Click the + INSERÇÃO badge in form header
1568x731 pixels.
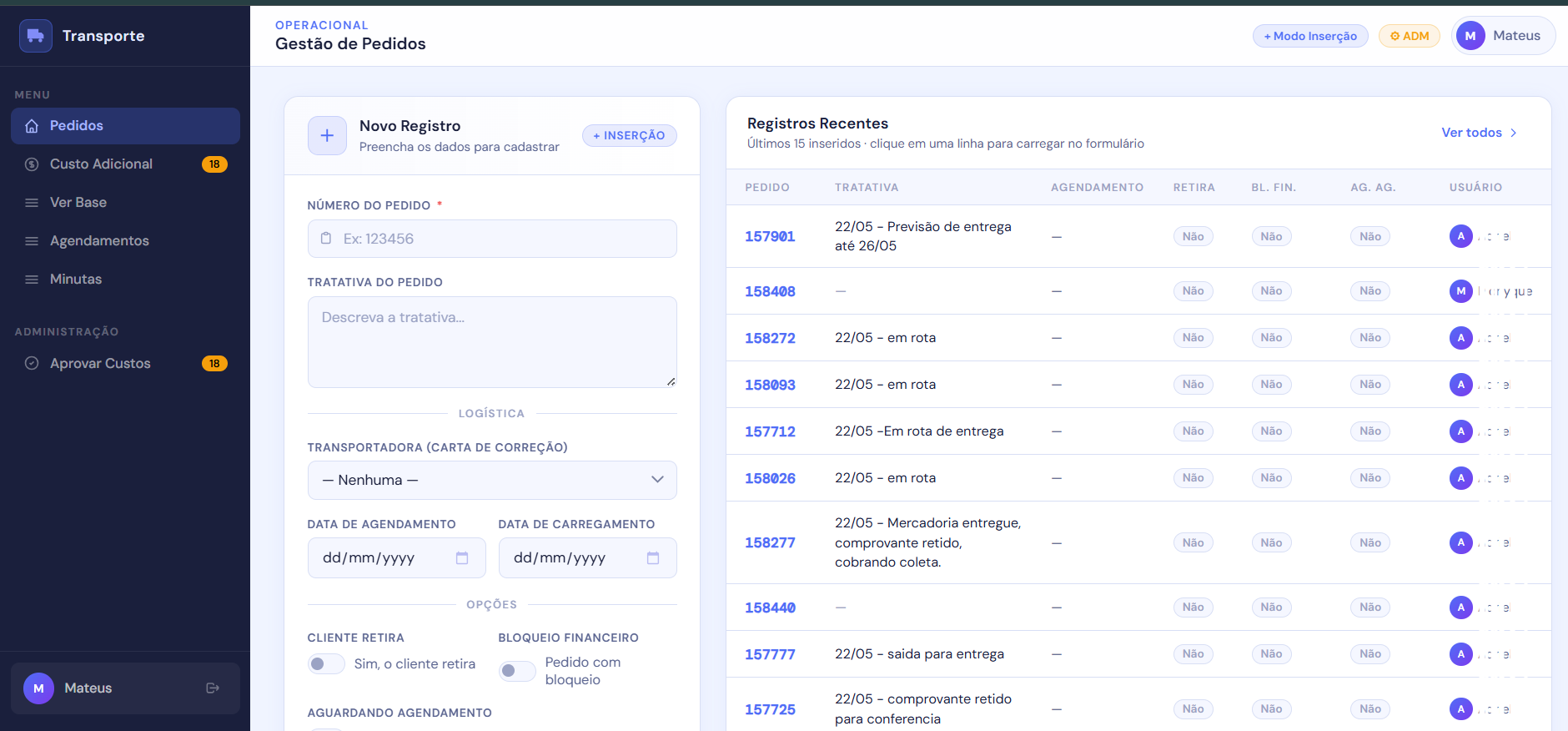coord(630,135)
